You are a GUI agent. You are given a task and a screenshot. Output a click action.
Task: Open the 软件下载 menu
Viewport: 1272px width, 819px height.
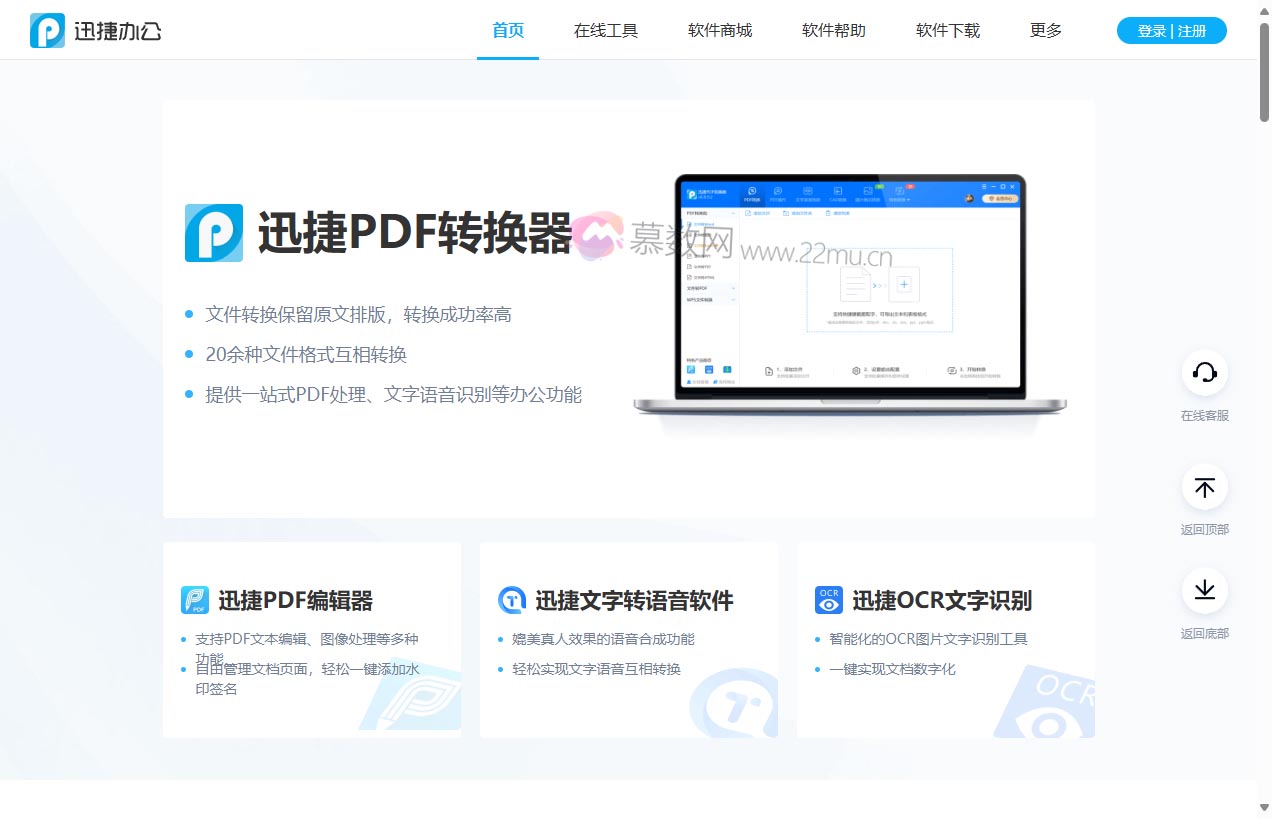pyautogui.click(x=946, y=30)
